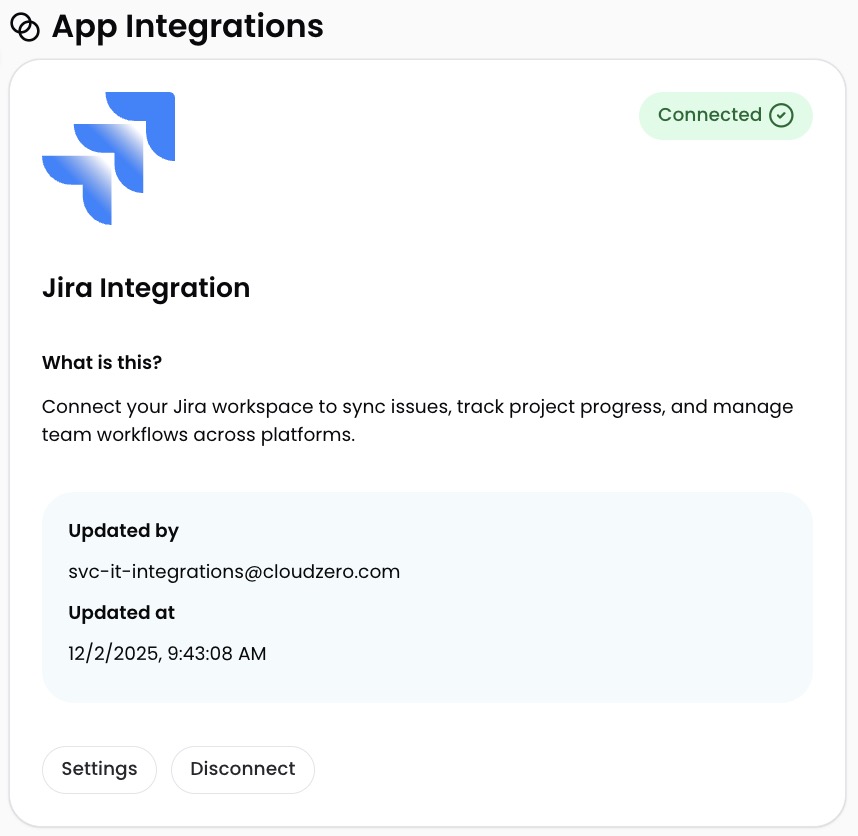The width and height of the screenshot is (858, 836).
Task: Click the Updated by label
Action: pos(124,531)
